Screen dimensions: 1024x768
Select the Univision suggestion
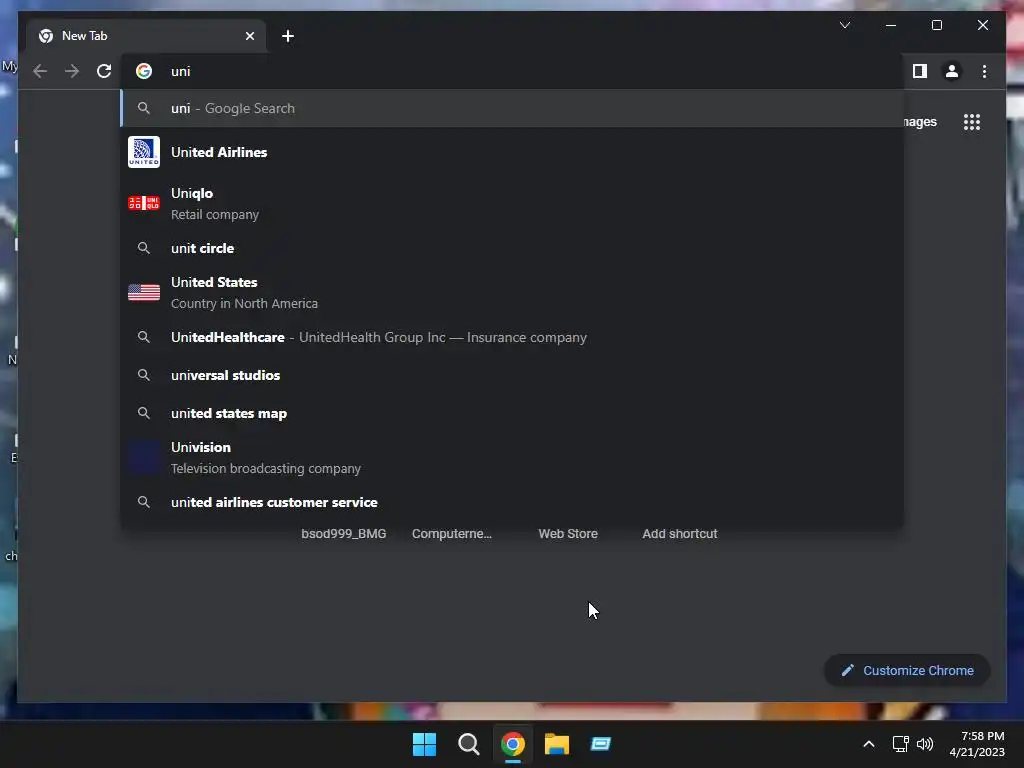point(512,458)
